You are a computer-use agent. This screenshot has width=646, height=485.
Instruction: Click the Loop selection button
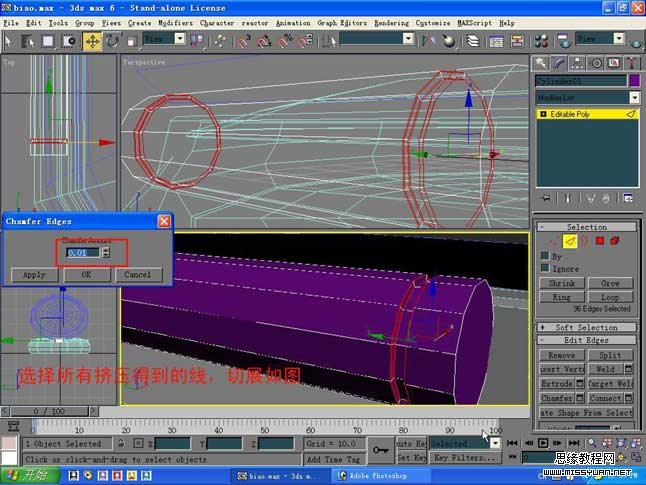pos(610,297)
